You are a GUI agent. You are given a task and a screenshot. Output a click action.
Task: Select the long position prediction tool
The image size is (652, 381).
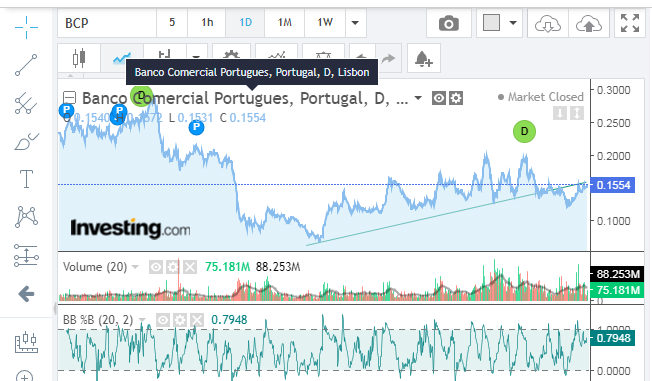click(x=26, y=255)
